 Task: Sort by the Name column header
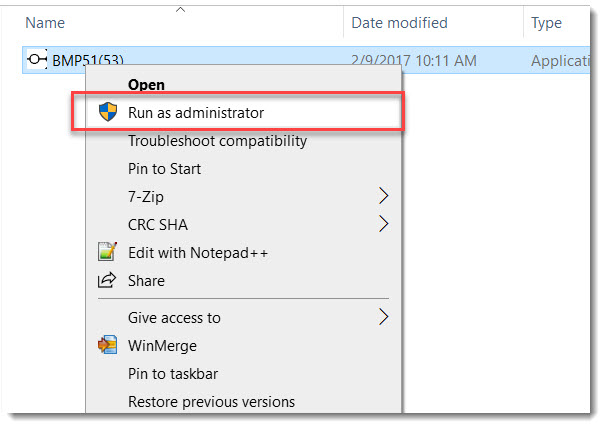[45, 23]
